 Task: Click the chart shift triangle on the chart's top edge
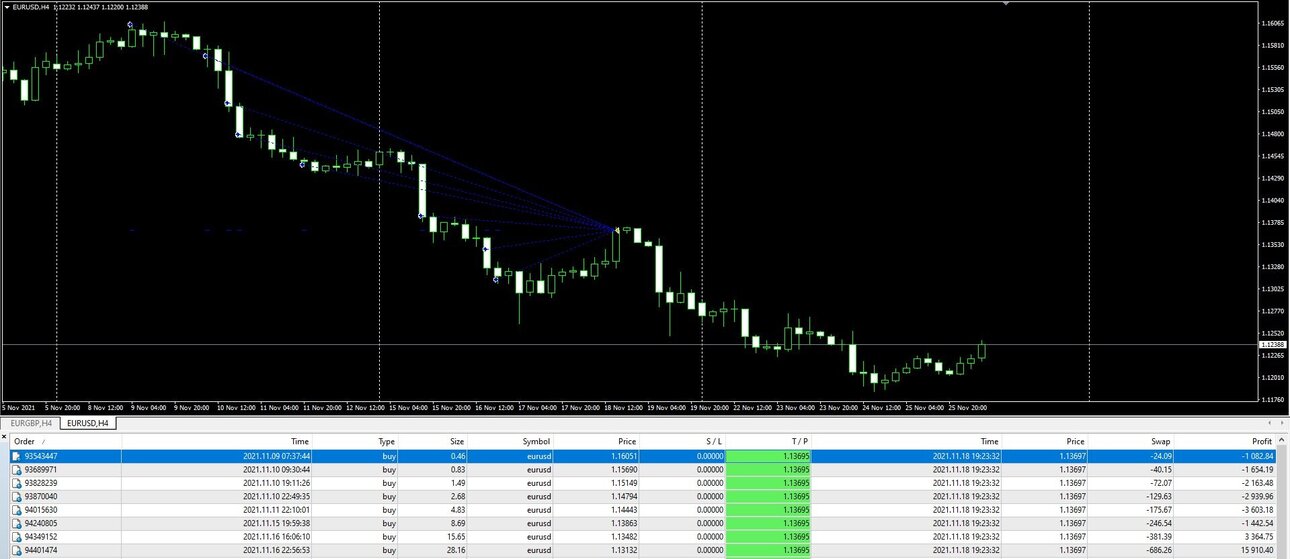tap(1006, 4)
